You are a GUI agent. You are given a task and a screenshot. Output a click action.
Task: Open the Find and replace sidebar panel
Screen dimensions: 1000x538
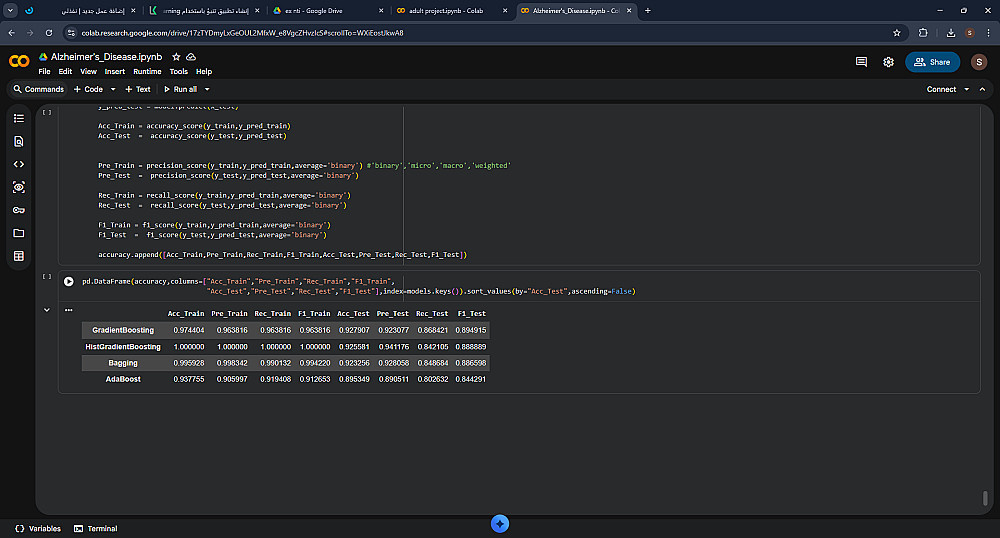tap(18, 141)
